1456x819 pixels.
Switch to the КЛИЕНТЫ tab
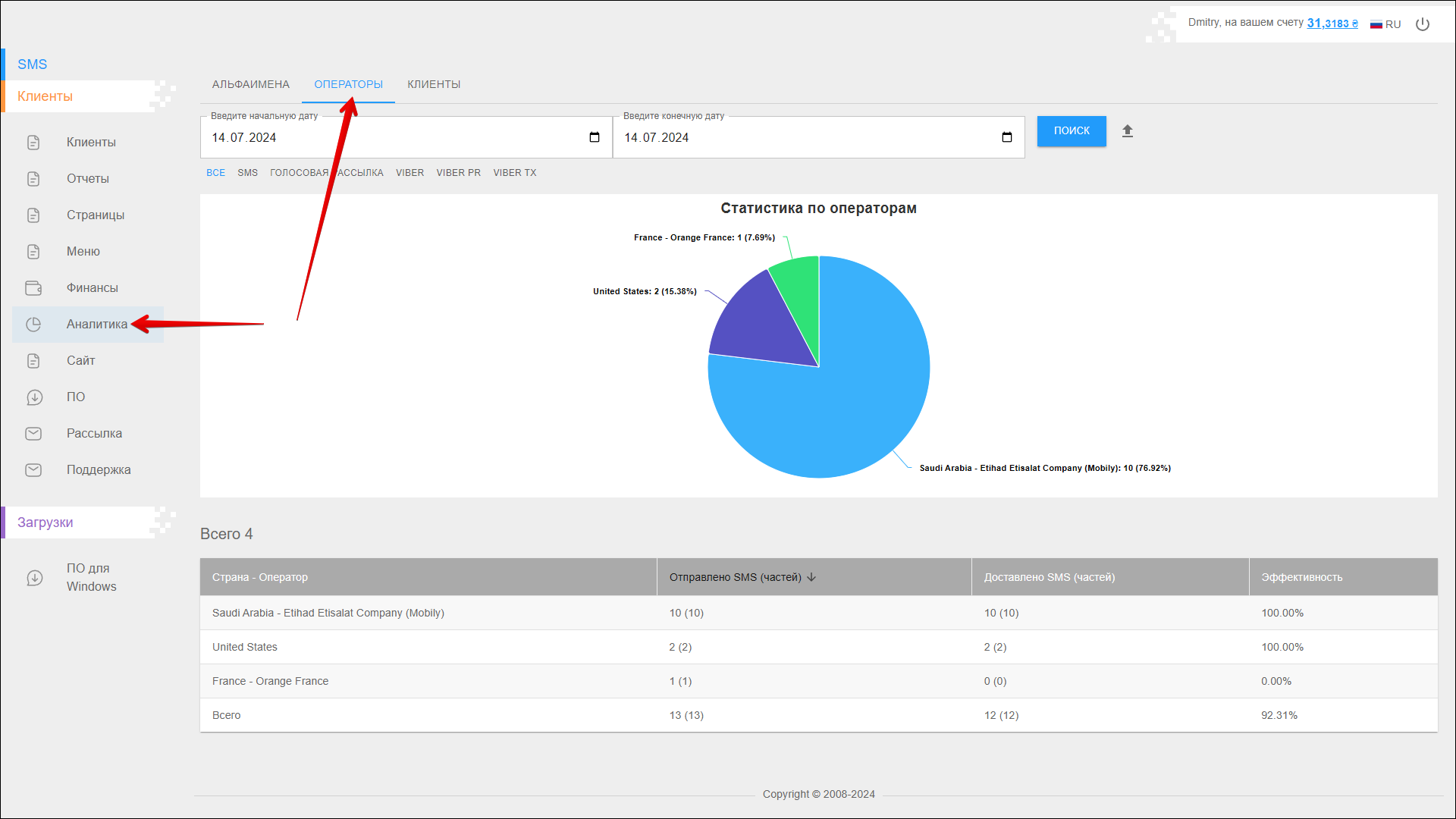pyautogui.click(x=434, y=84)
